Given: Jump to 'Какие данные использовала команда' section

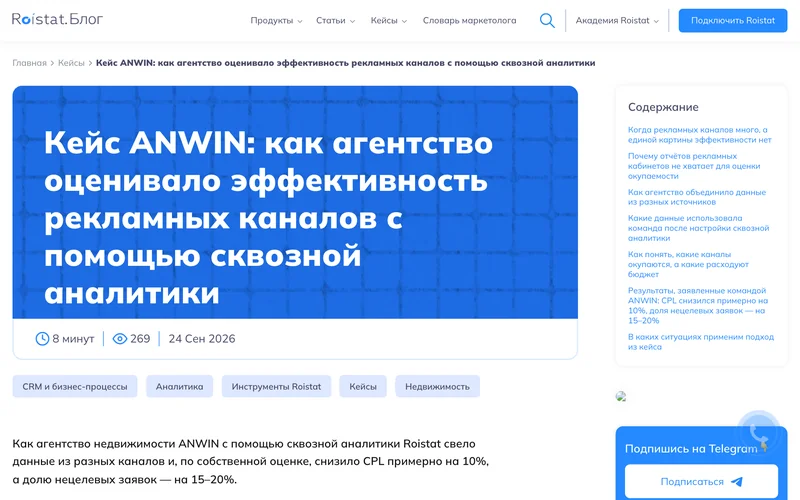Looking at the screenshot, I should [x=698, y=228].
